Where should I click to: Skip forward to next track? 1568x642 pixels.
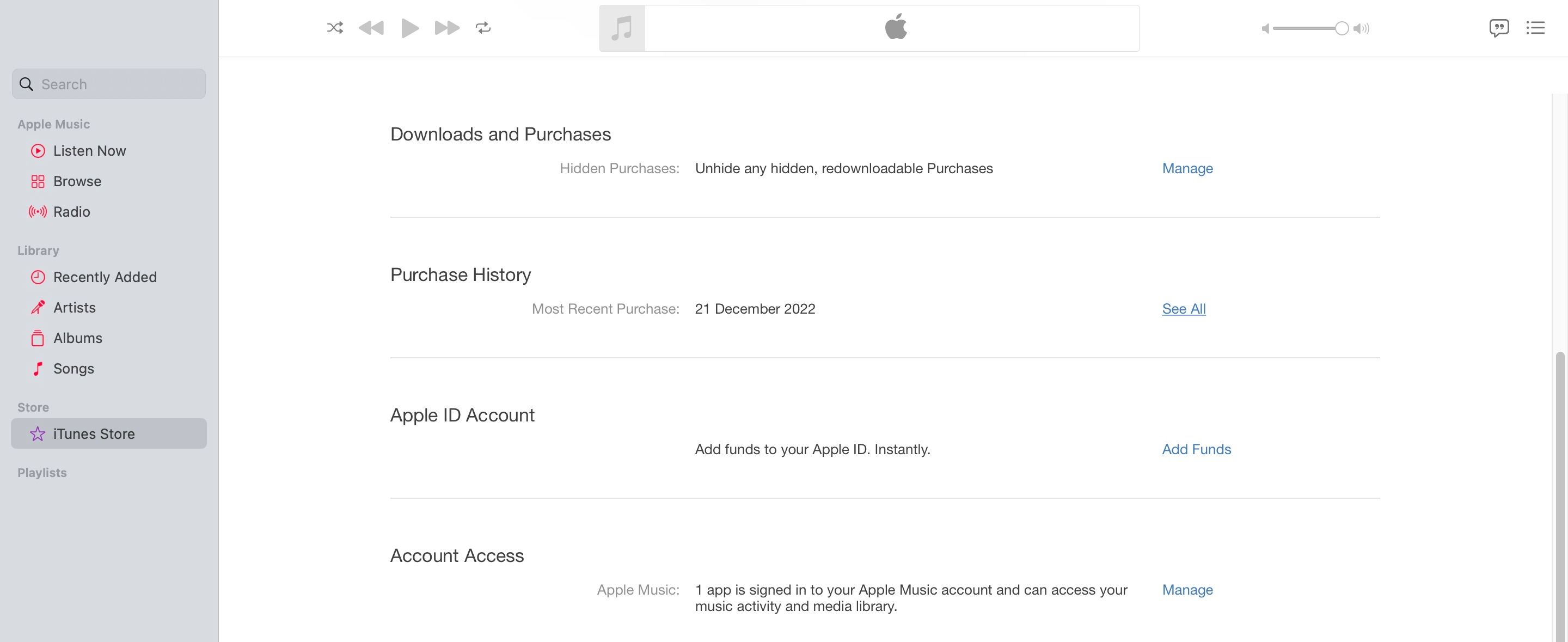tap(447, 28)
